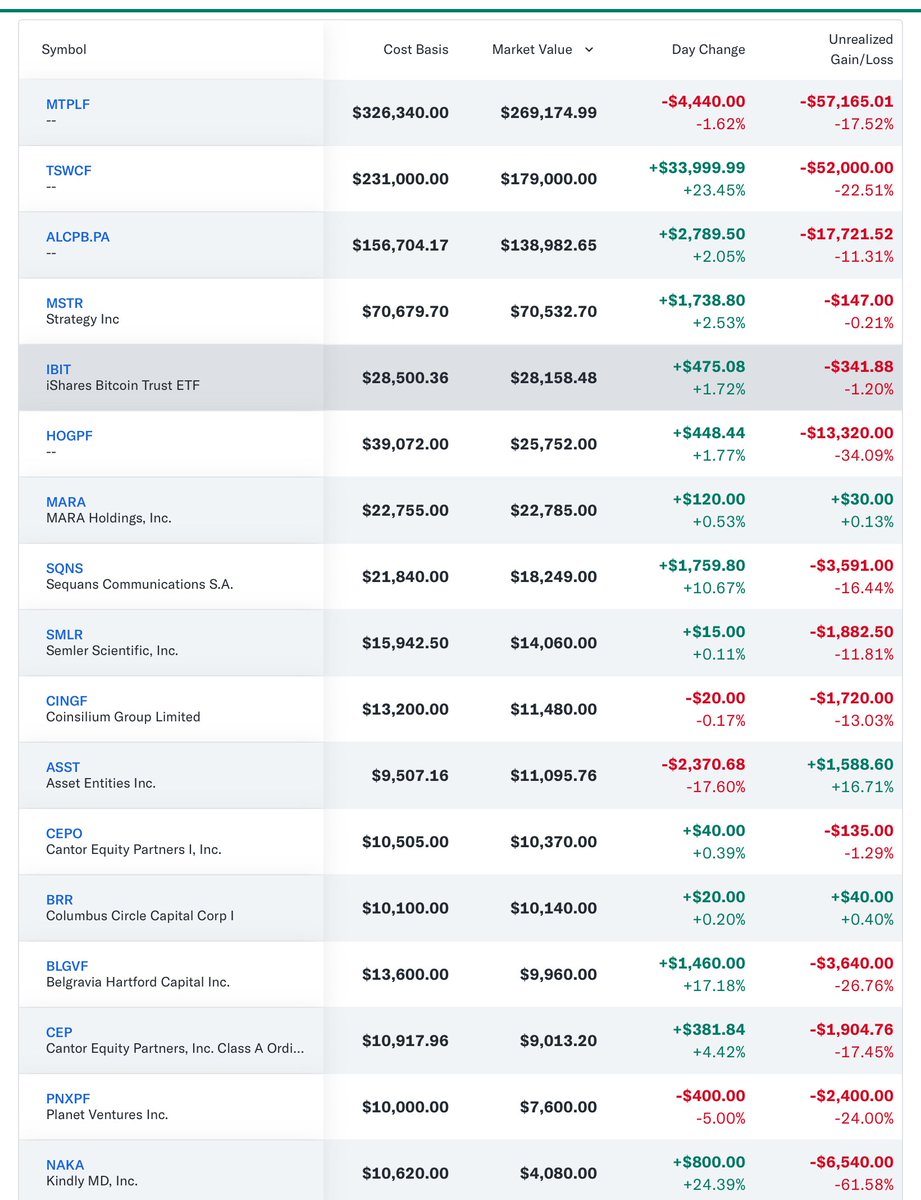Screen dimensions: 921x1200
Task: Select the BRR Columbus Circle link
Action: click(59, 898)
